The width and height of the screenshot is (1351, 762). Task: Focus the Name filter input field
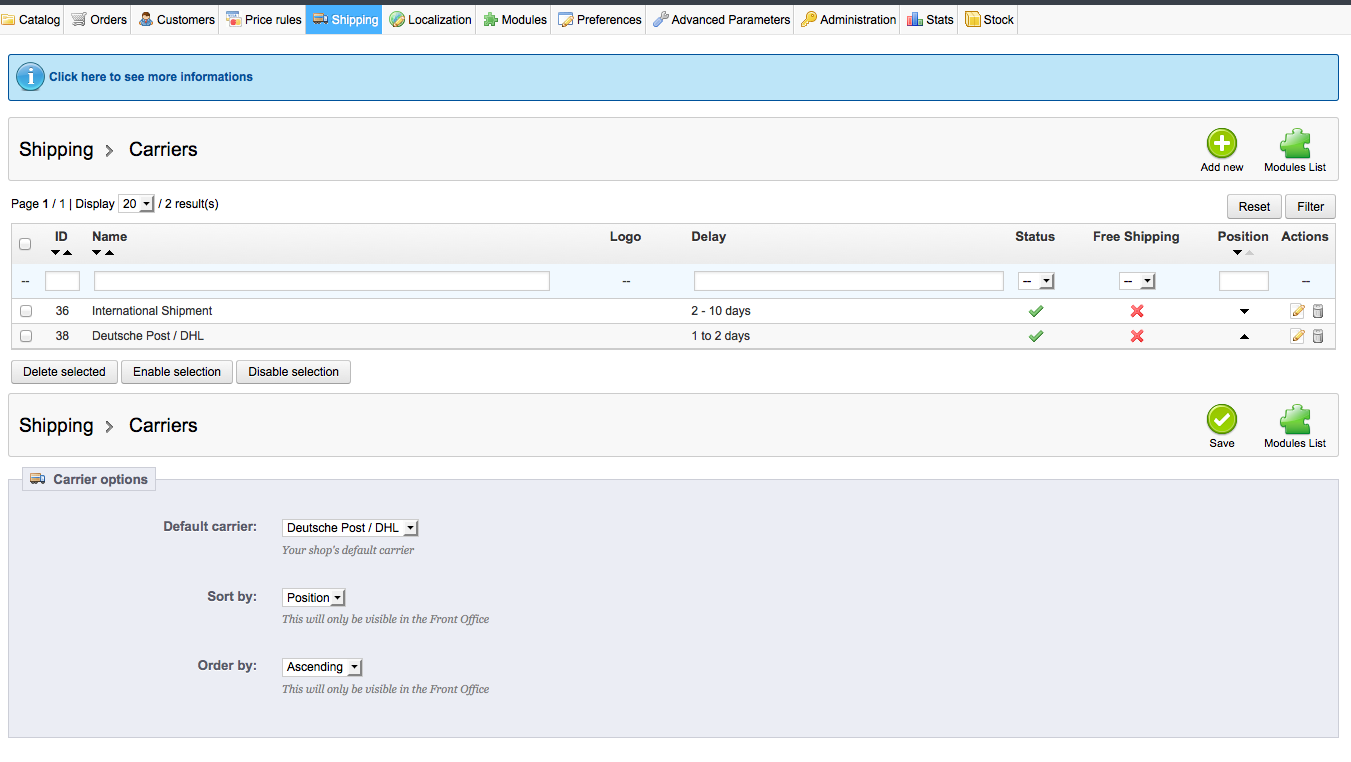pos(322,281)
